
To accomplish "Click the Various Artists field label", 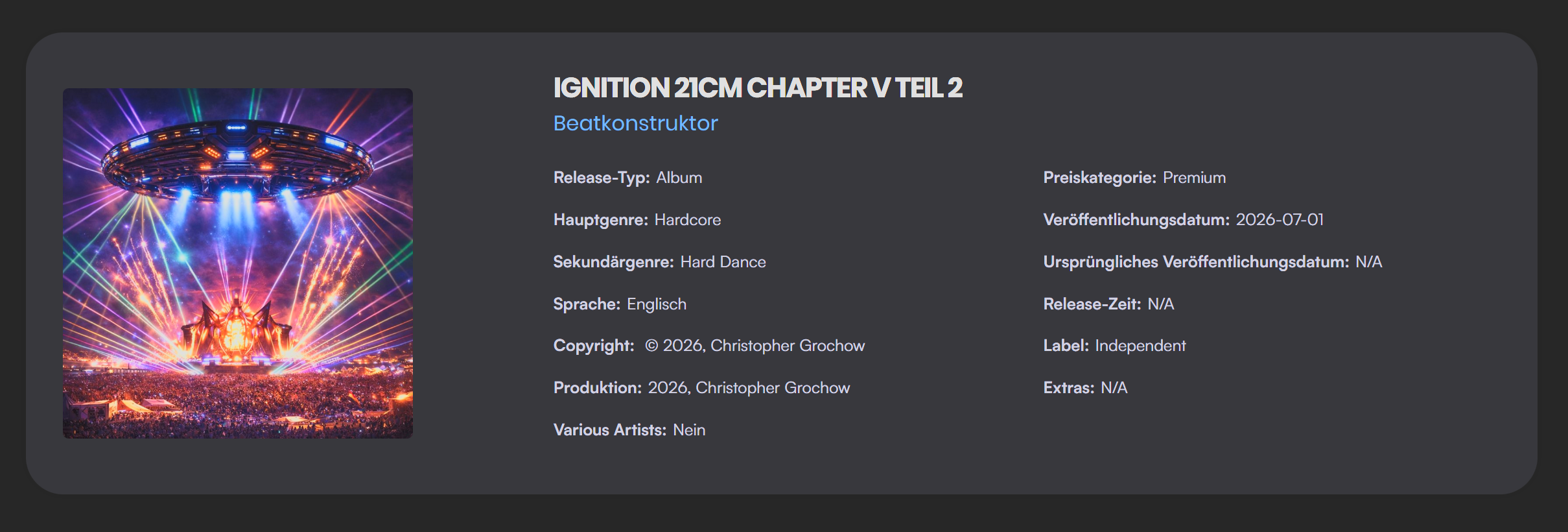I will pyautogui.click(x=609, y=430).
